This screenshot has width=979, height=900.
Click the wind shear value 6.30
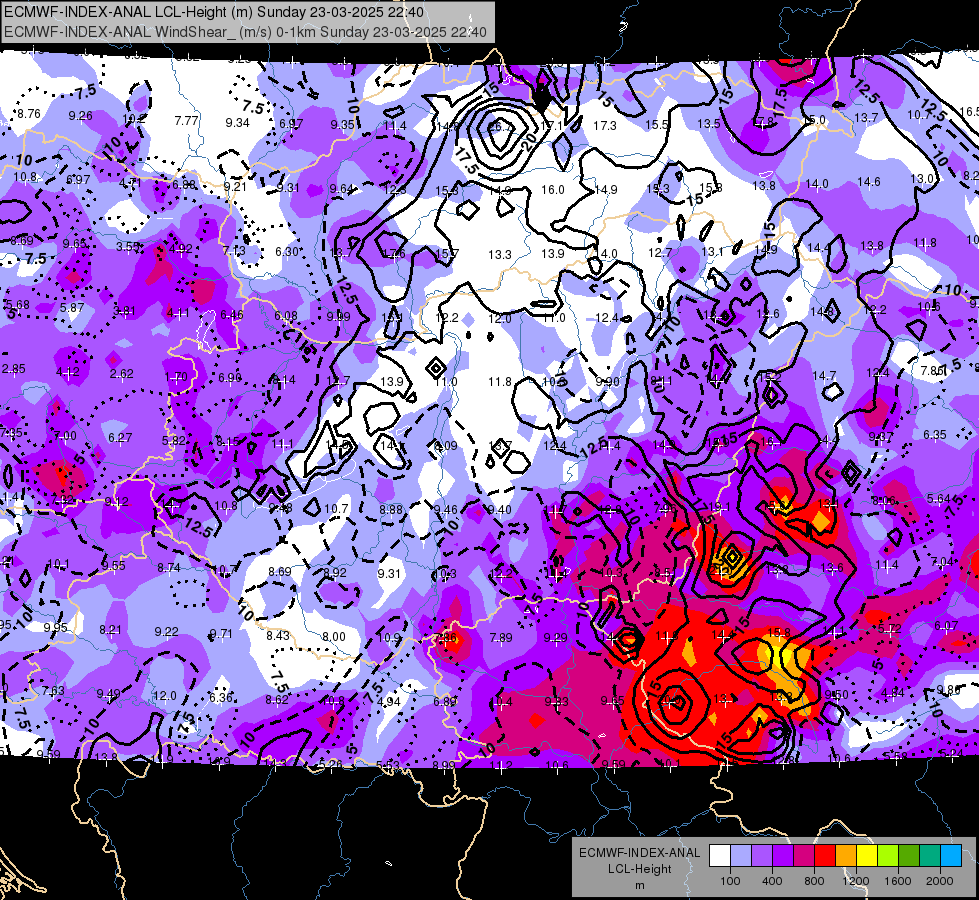click(287, 251)
